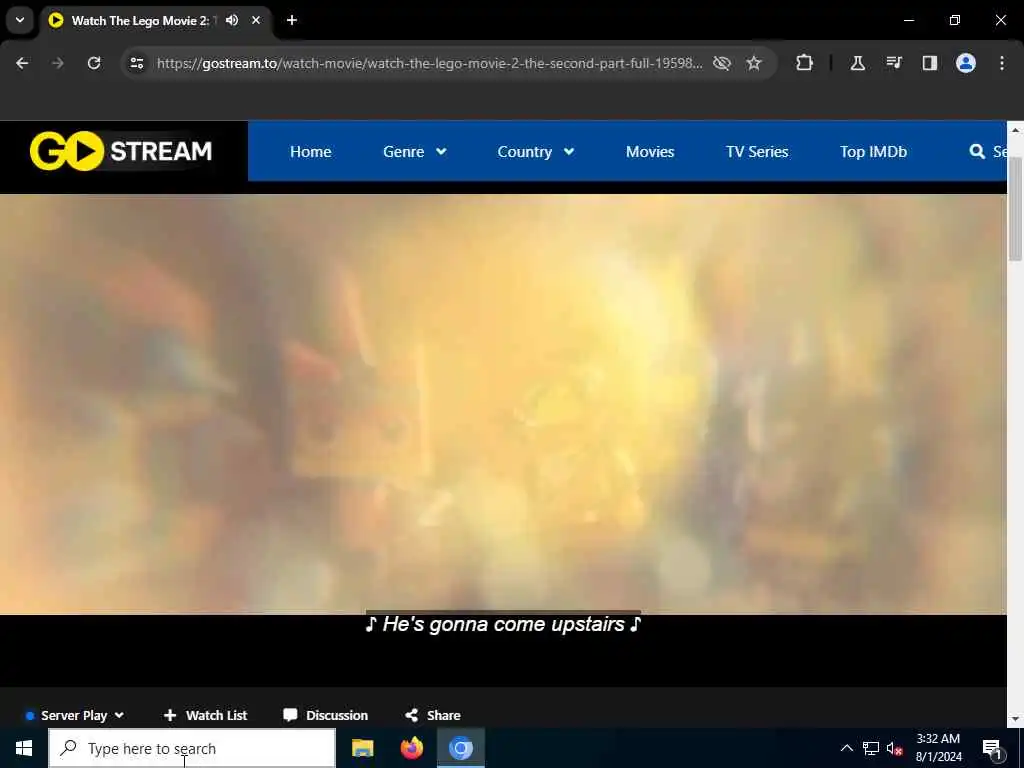Open media controls in toolbar
The height and width of the screenshot is (768, 1024).
click(x=894, y=63)
